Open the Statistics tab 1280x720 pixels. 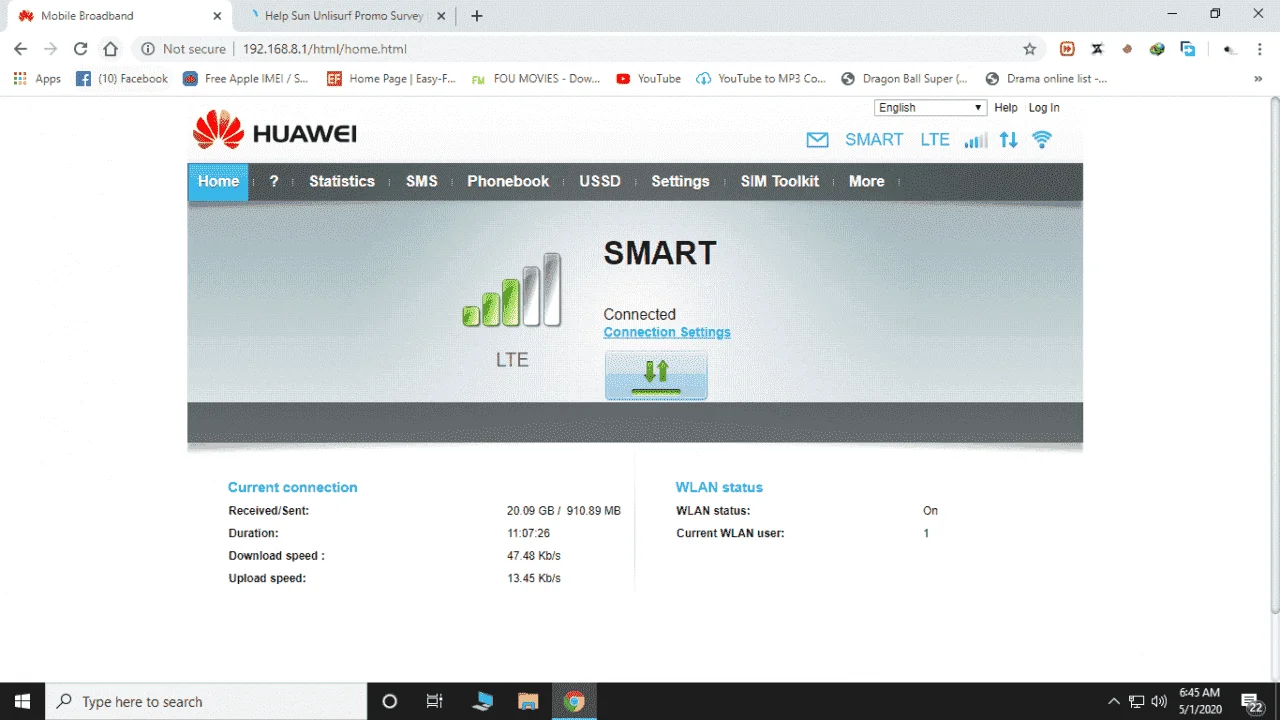(x=342, y=182)
